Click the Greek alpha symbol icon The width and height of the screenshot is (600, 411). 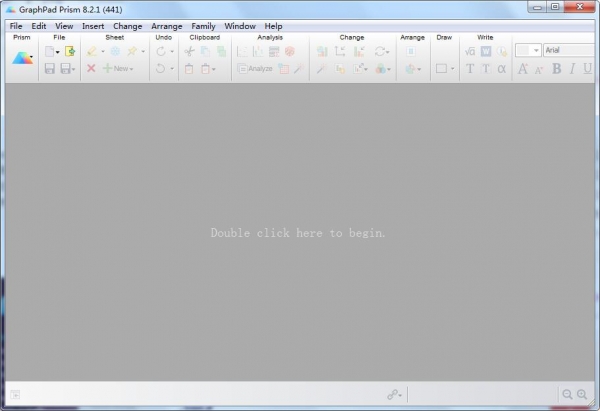(502, 69)
